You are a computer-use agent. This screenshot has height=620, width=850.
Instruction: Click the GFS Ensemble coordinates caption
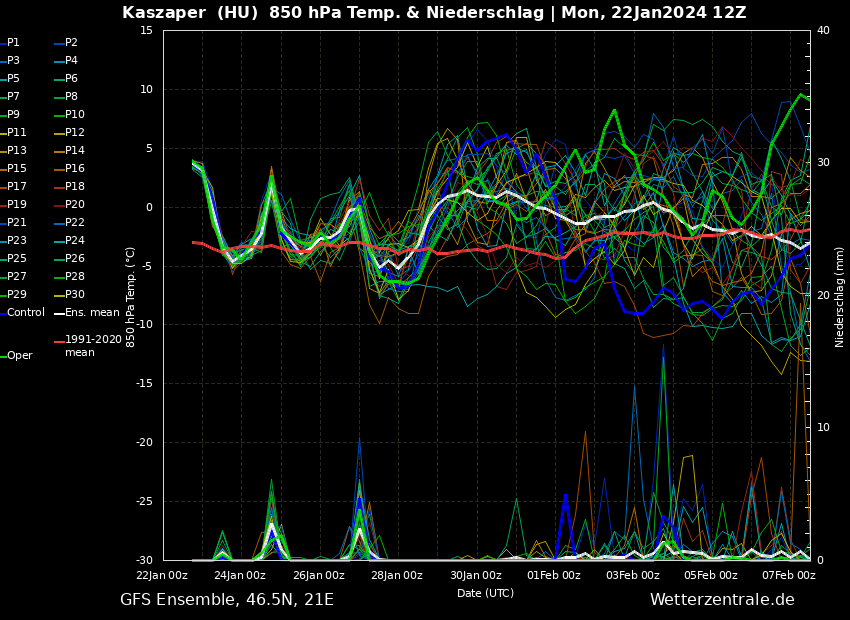click(x=227, y=600)
